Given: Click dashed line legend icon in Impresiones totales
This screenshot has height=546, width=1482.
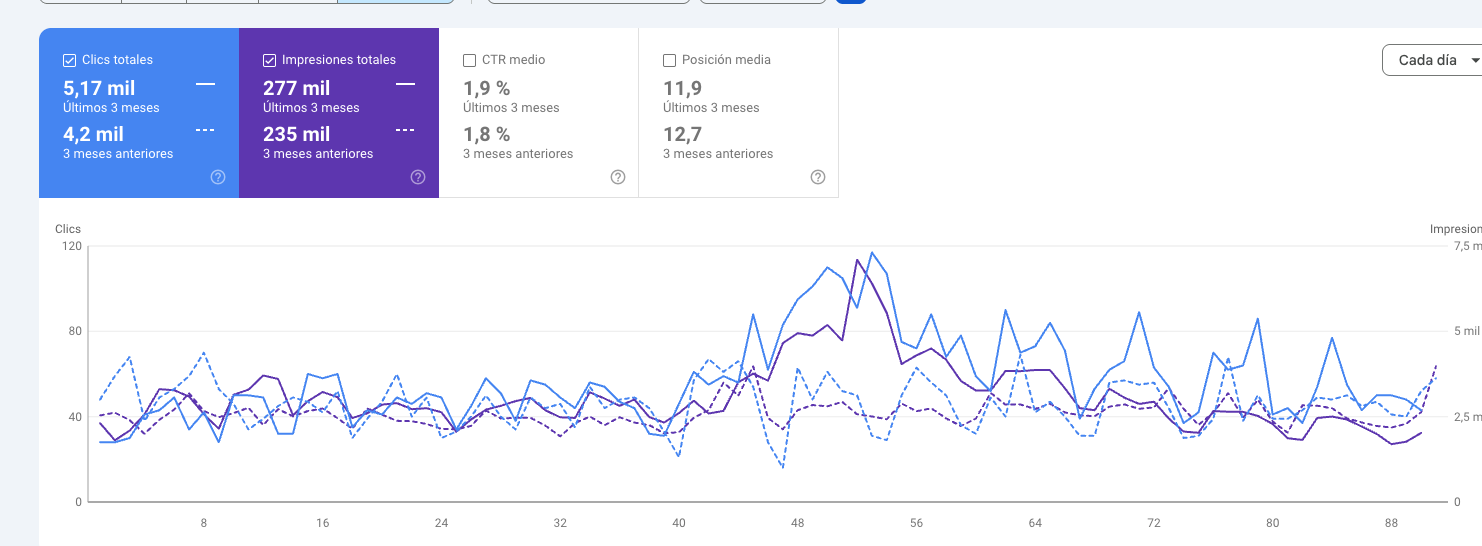Looking at the screenshot, I should tap(405, 131).
